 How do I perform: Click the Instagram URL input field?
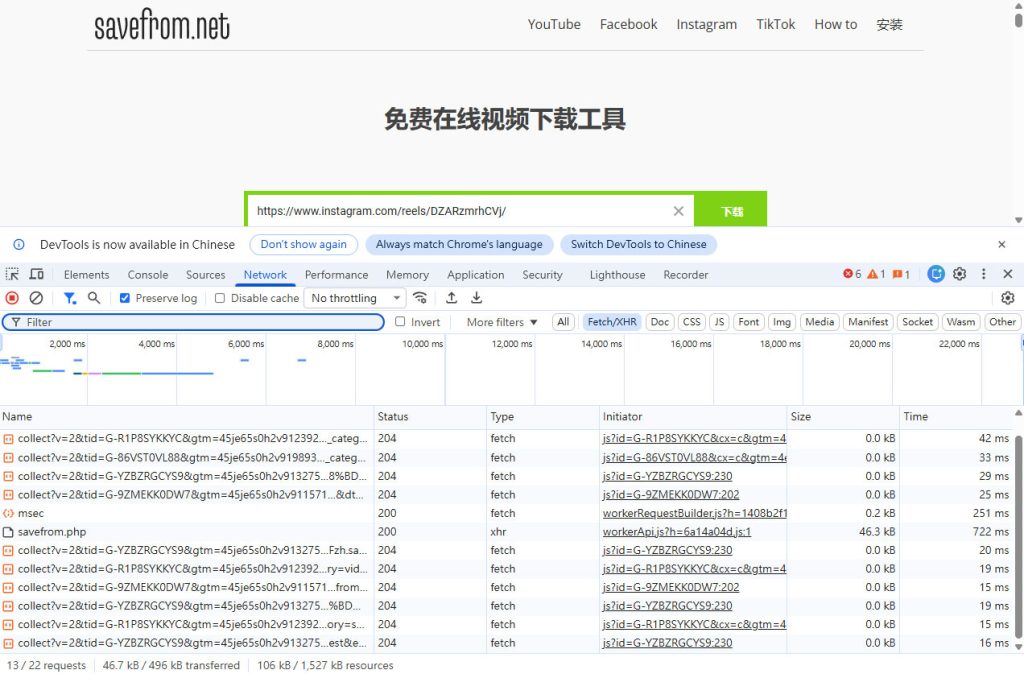point(460,211)
